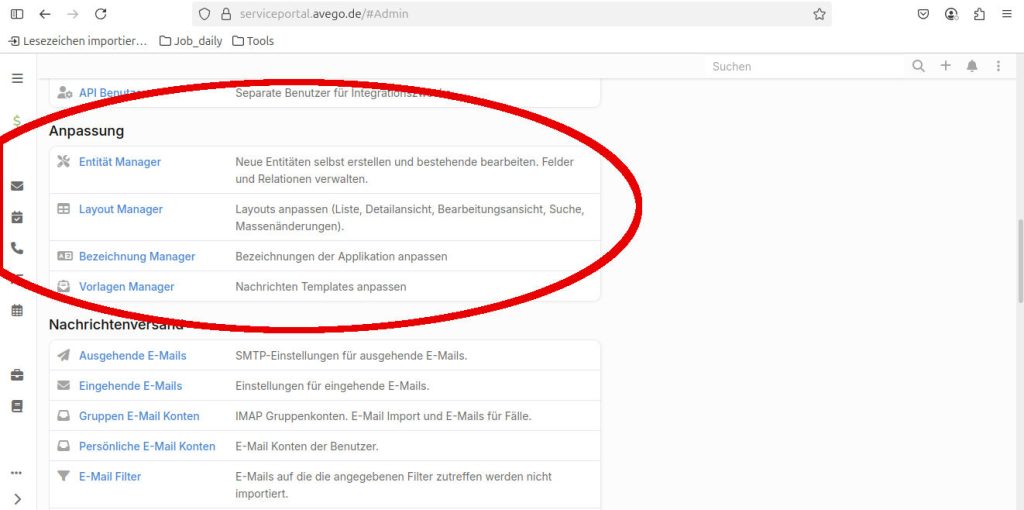1024x510 pixels.
Task: Open the Entität Manager link
Action: click(120, 162)
